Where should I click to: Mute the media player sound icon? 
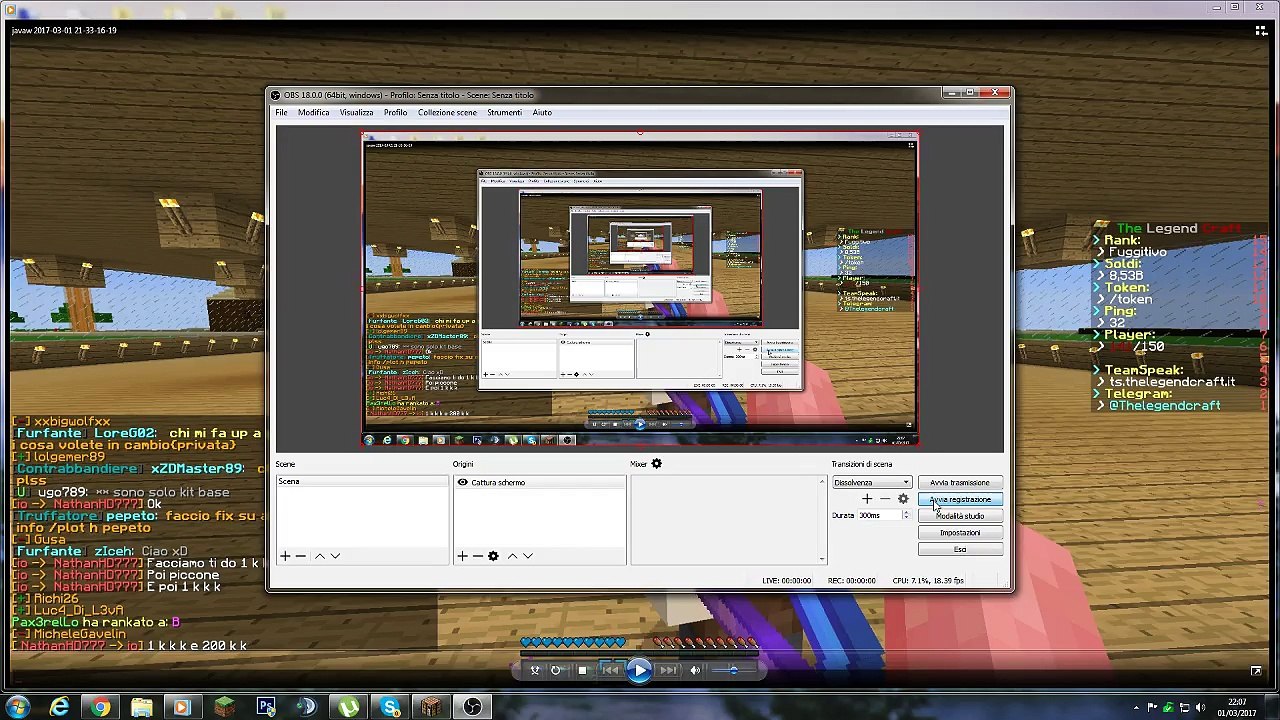(695, 671)
